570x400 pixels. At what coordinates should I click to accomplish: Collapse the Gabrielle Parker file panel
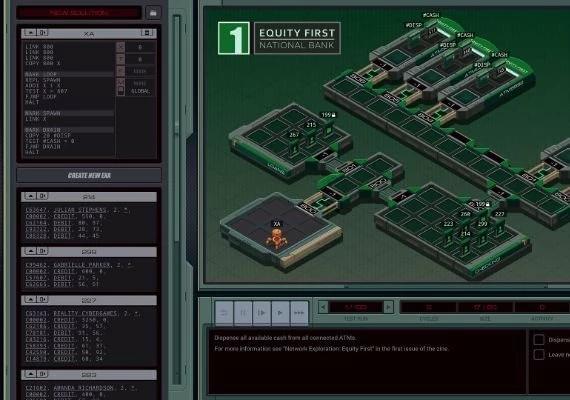tap(31, 251)
